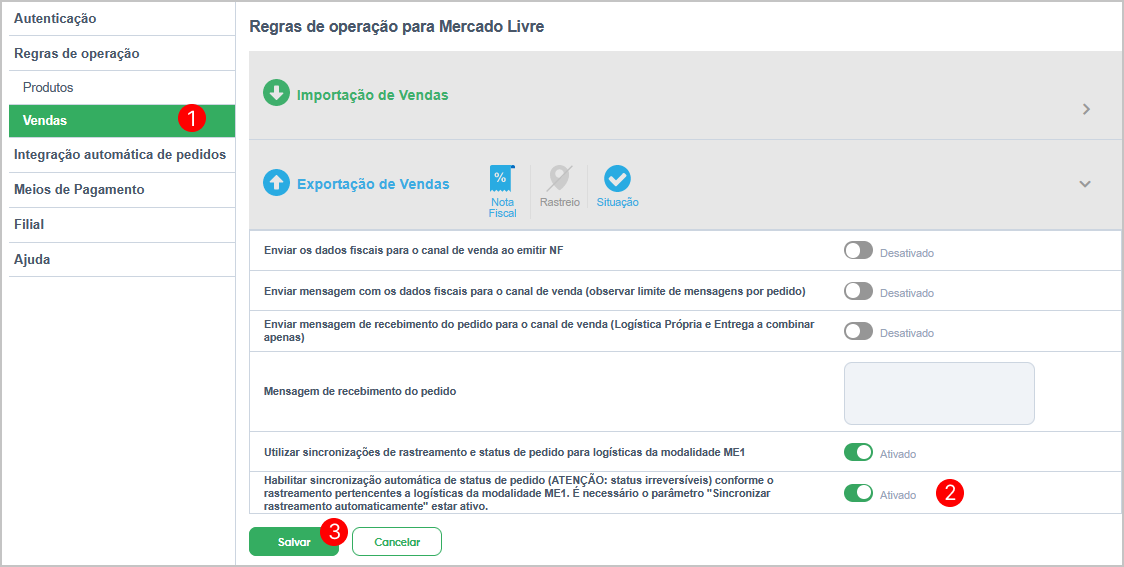Click the Cancelar button
Screen dimensions: 1124x567
(x=397, y=542)
